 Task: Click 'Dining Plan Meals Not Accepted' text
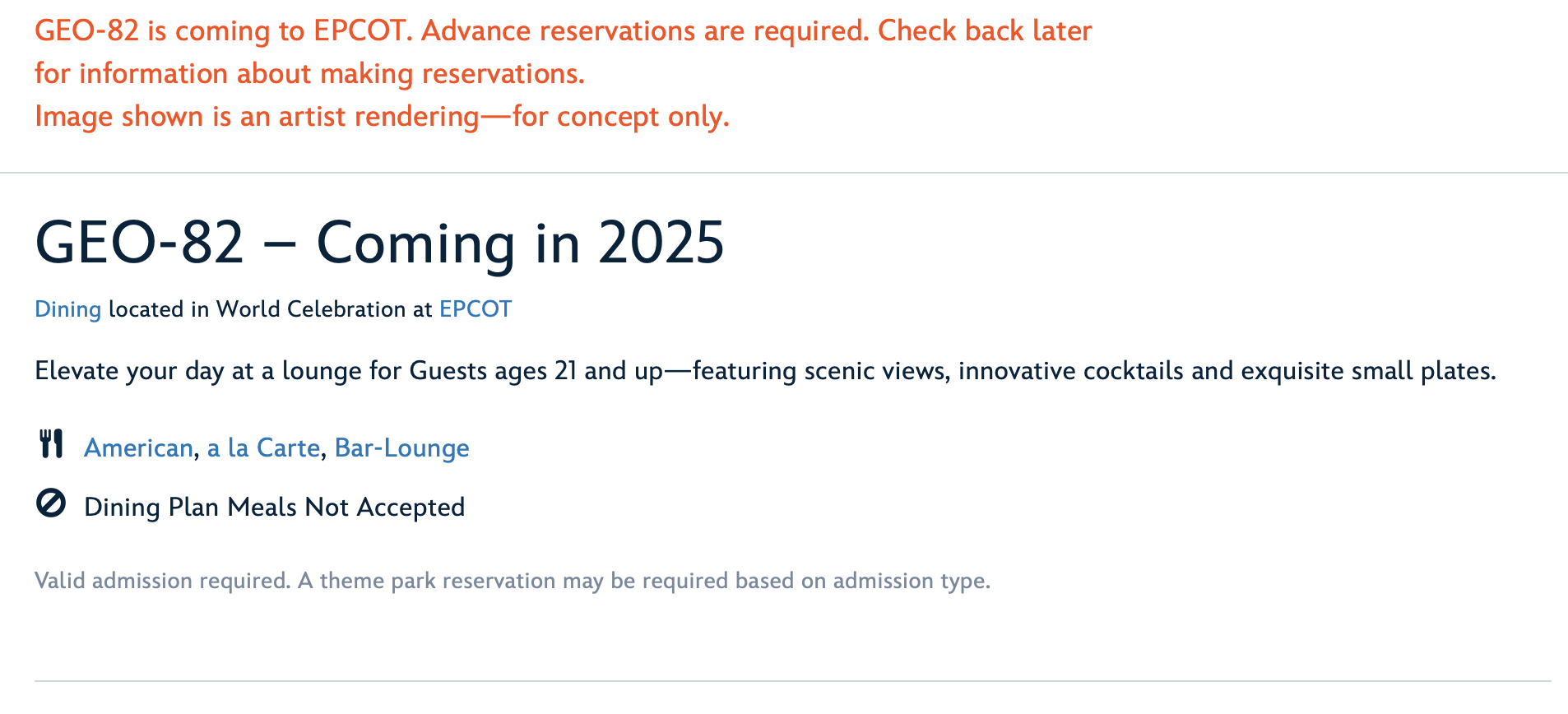click(275, 508)
